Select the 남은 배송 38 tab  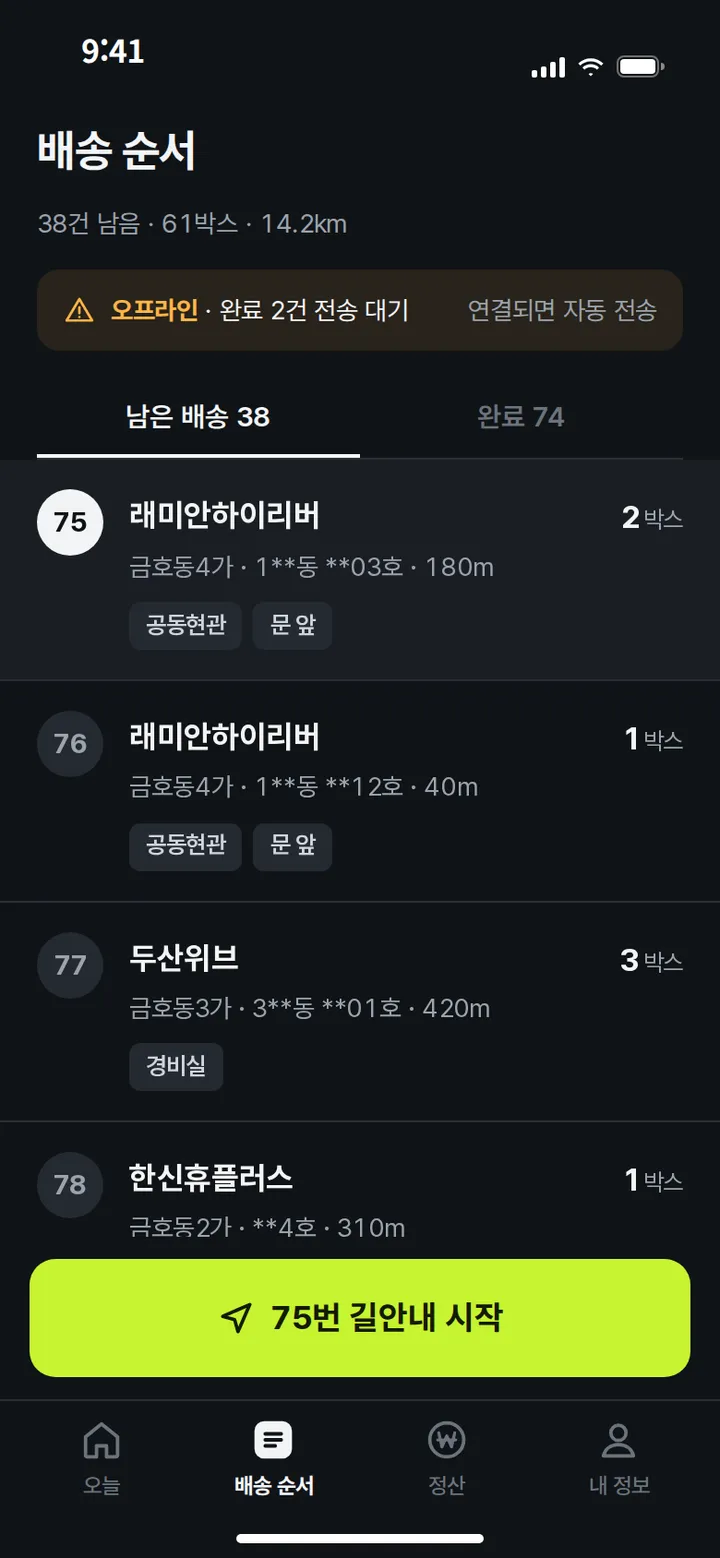pos(198,417)
